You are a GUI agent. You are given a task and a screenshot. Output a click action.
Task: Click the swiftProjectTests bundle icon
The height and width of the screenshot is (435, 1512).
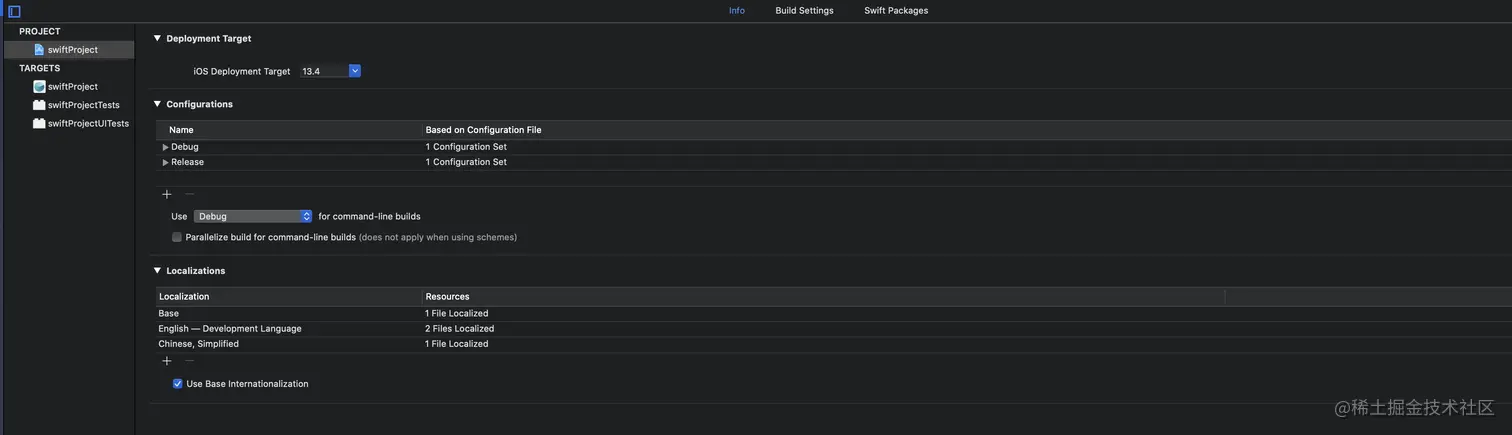point(39,105)
